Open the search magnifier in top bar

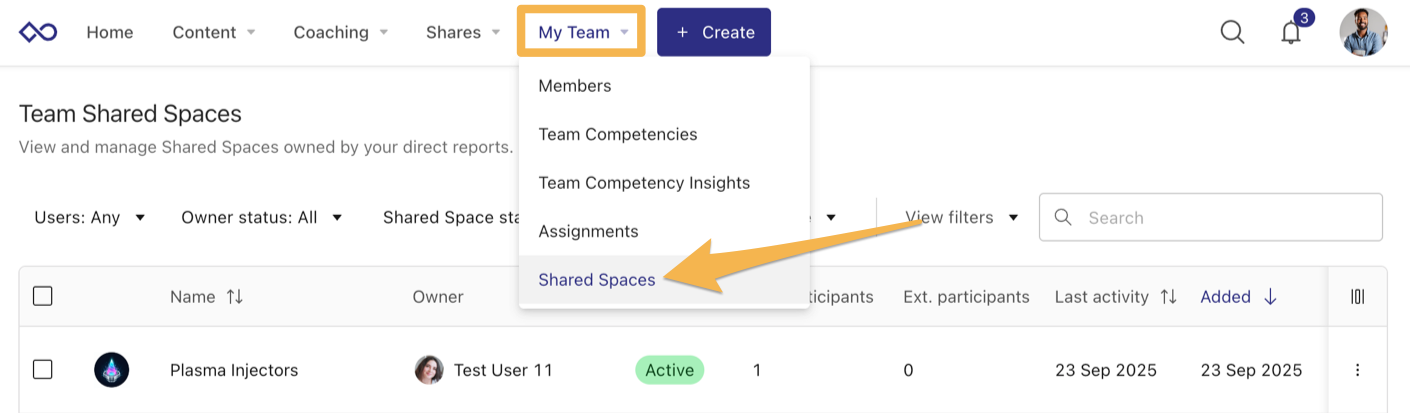[1233, 32]
